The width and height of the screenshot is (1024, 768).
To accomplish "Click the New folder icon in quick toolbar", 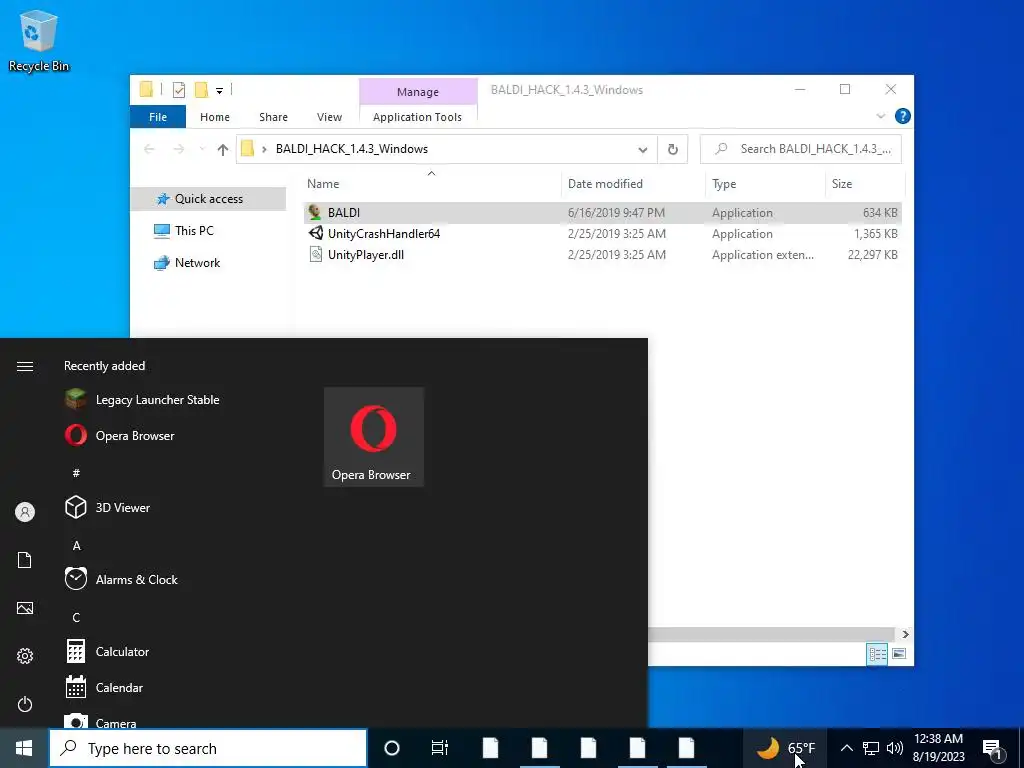I will pyautogui.click(x=201, y=89).
